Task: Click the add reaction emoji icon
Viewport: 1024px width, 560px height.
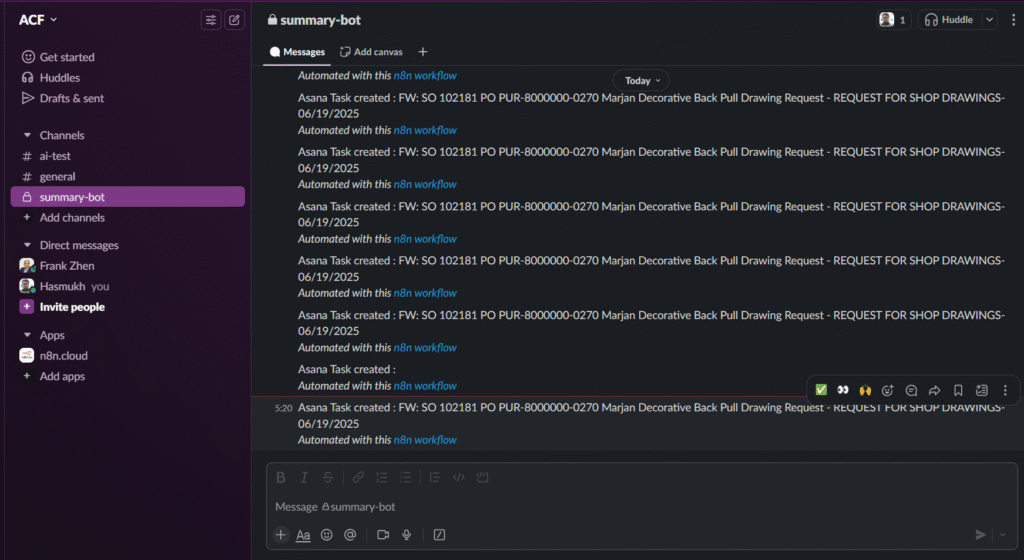Action: pos(887,390)
